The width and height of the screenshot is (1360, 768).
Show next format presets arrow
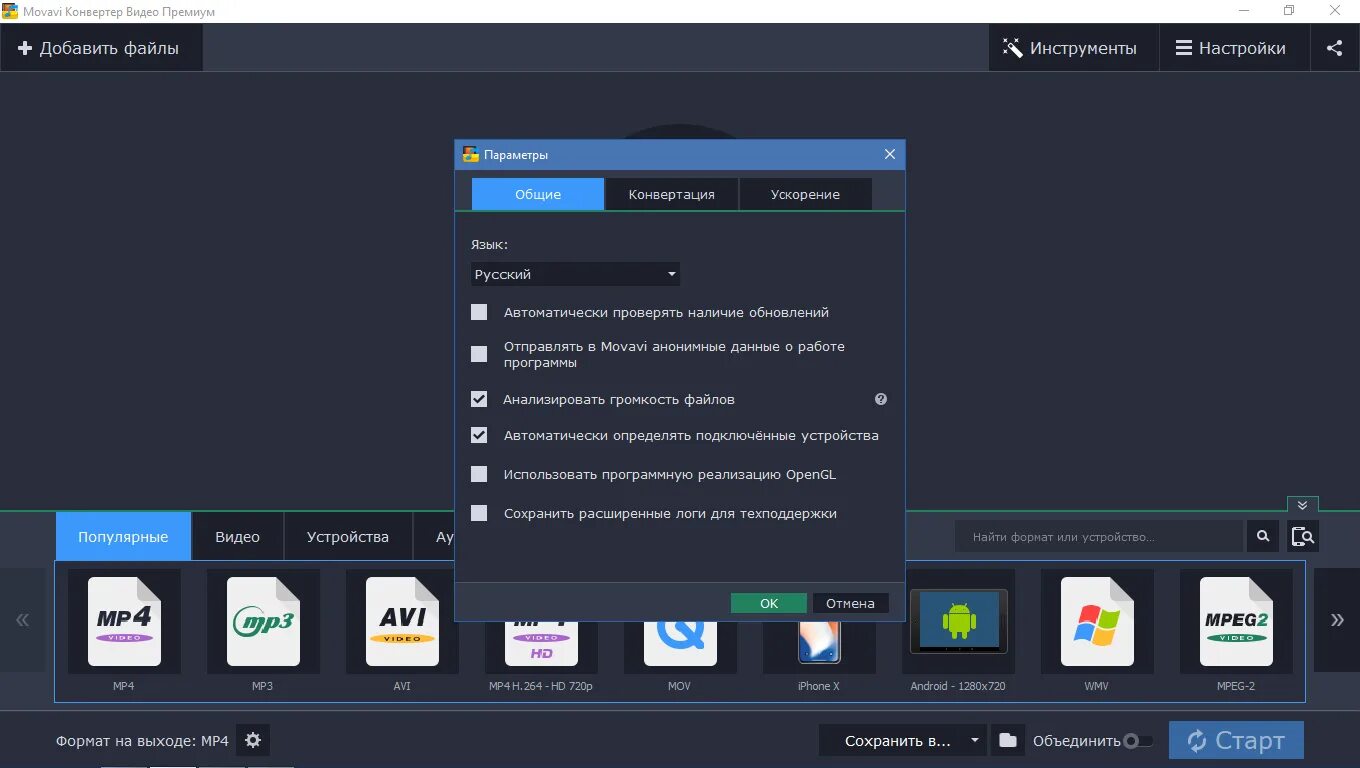1337,620
